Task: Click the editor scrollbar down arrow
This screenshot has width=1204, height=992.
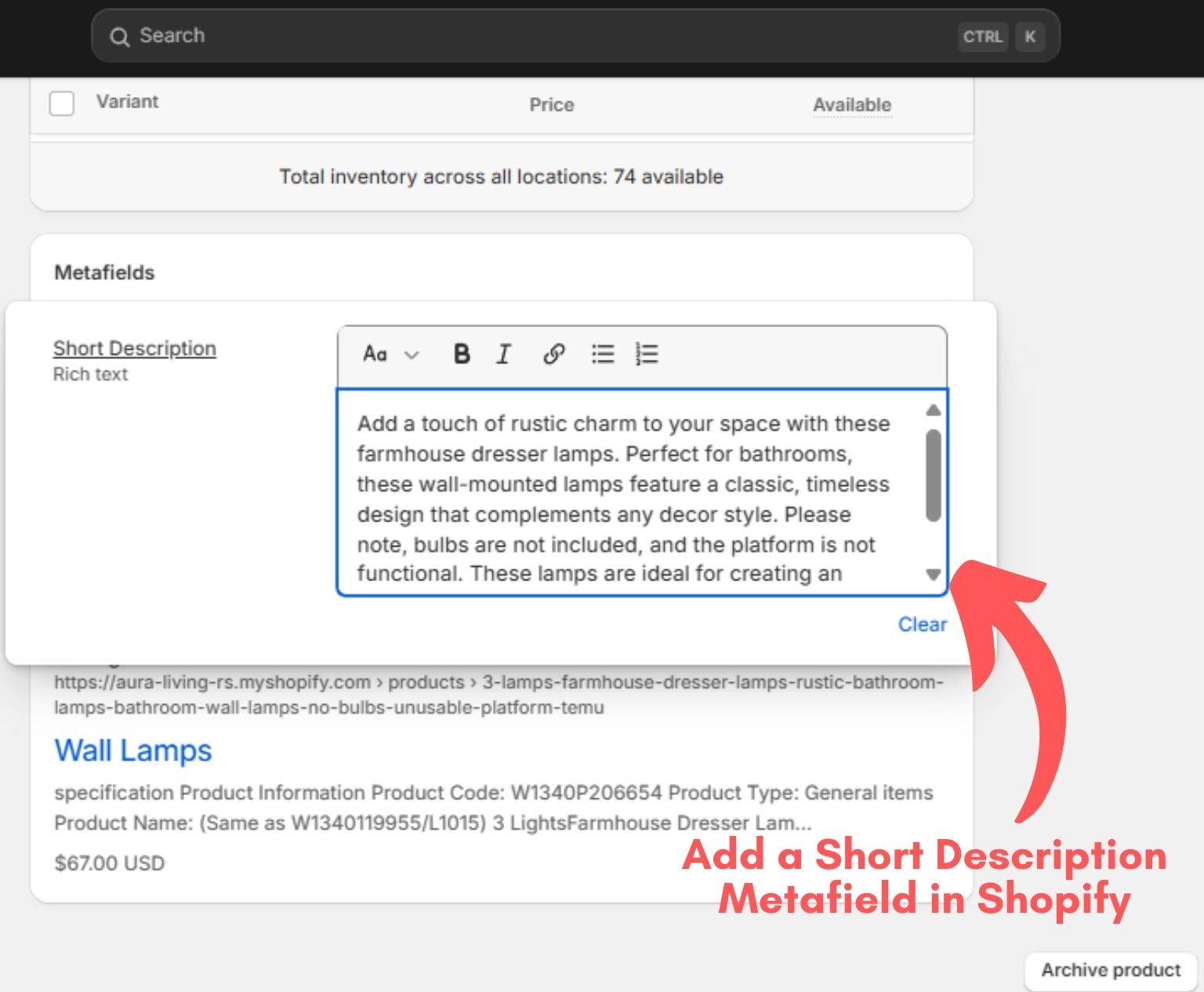Action: [x=933, y=575]
